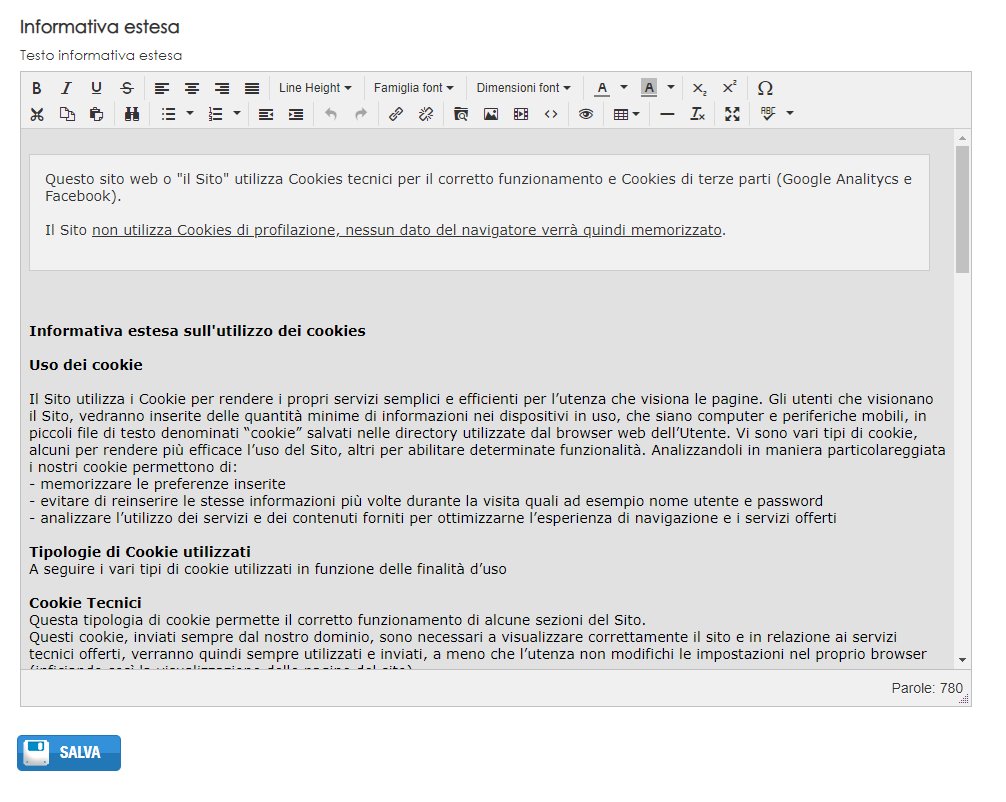
Task: Align text to the left
Action: click(x=162, y=88)
